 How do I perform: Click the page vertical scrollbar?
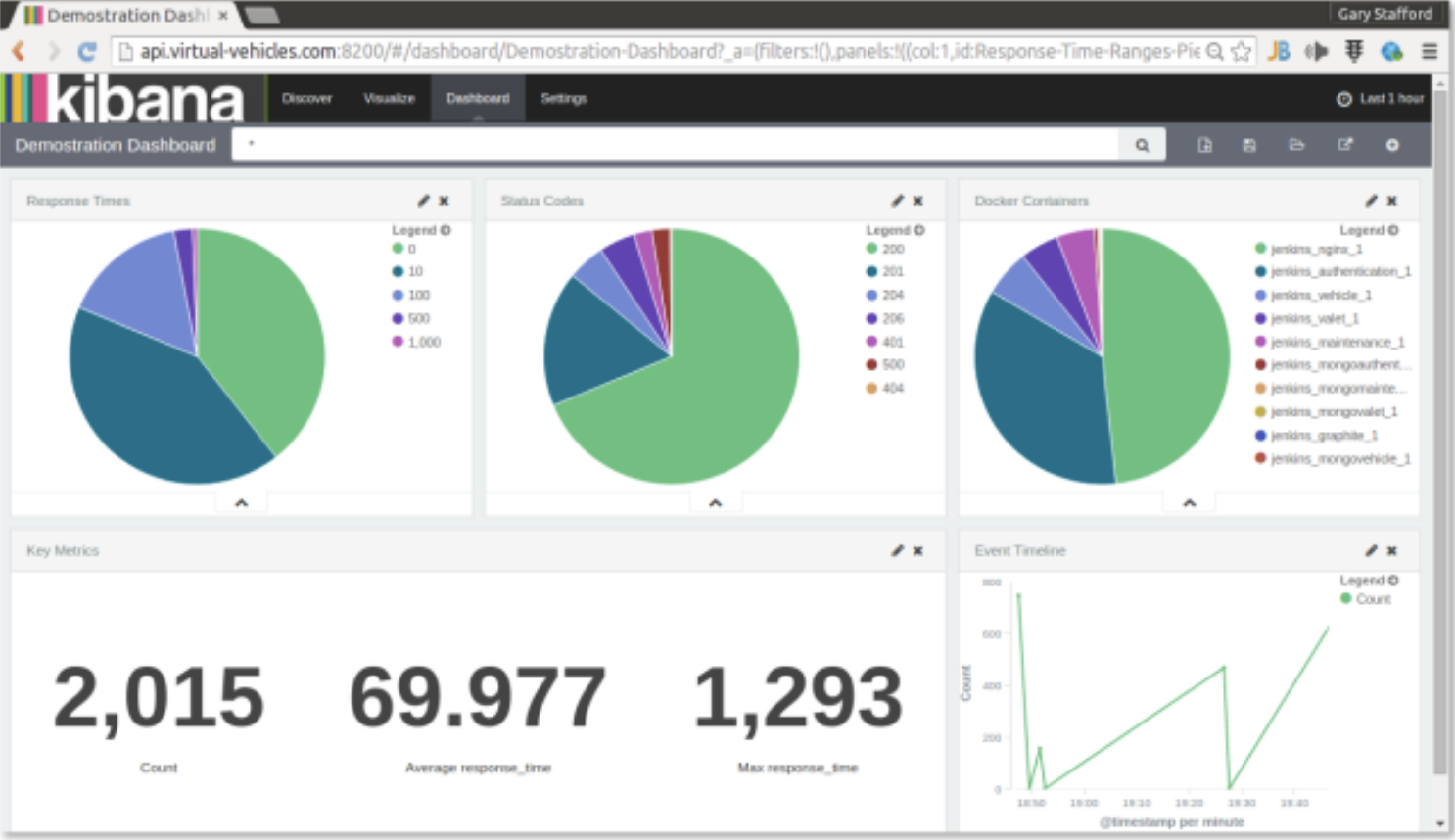click(1439, 431)
